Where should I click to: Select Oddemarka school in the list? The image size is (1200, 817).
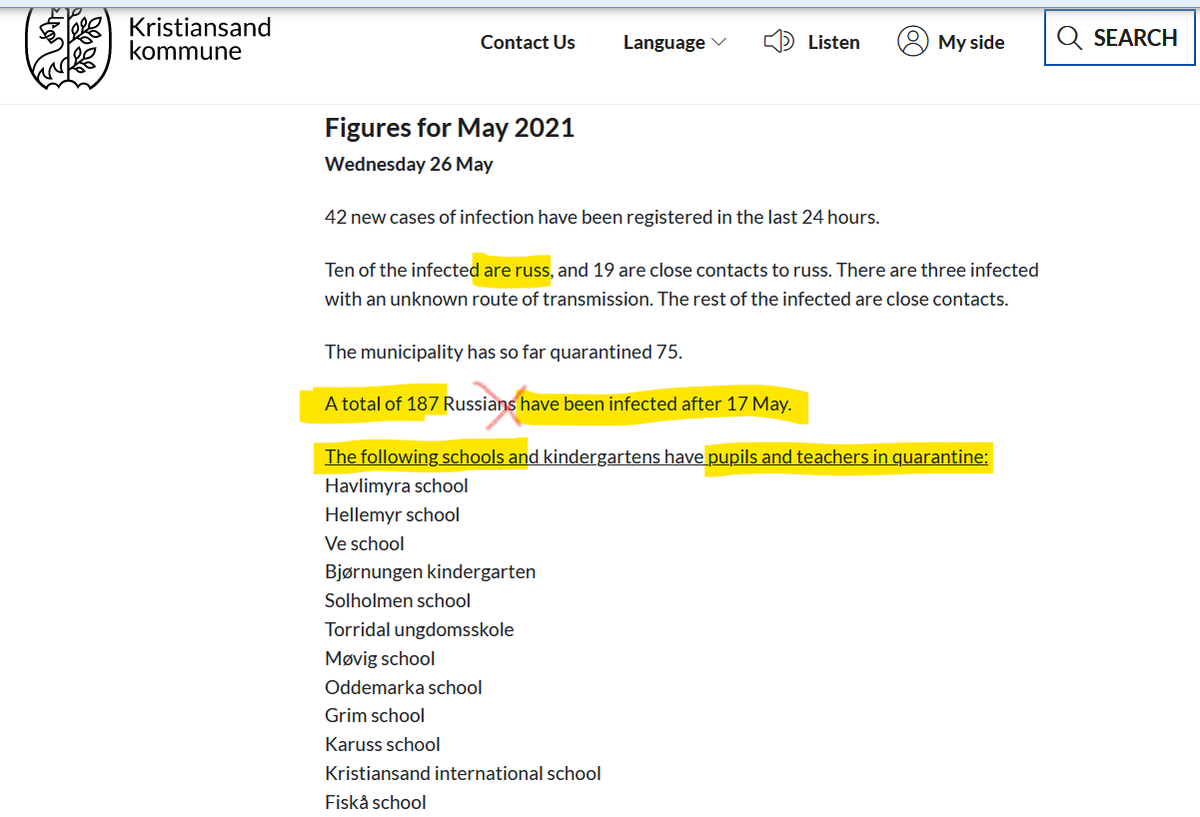click(404, 688)
